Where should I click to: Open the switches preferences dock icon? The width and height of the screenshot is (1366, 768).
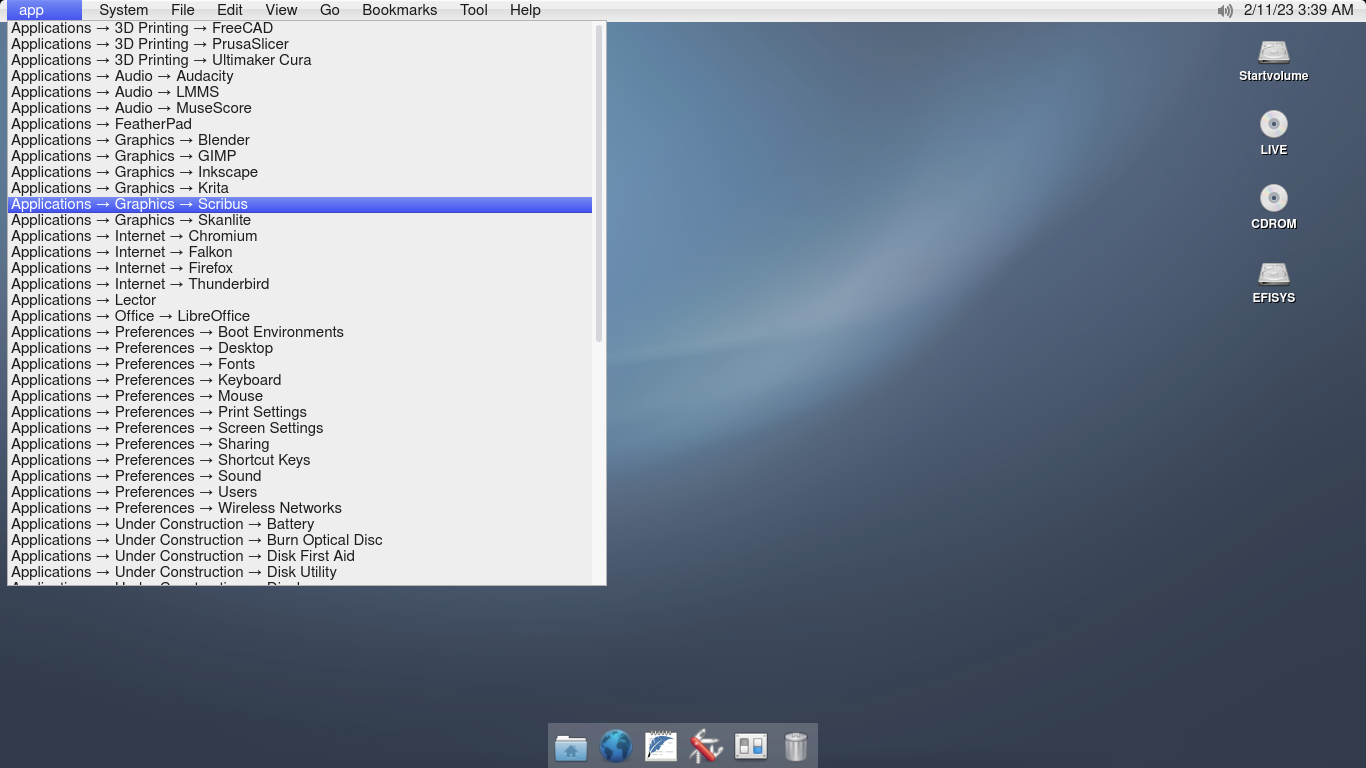[751, 746]
